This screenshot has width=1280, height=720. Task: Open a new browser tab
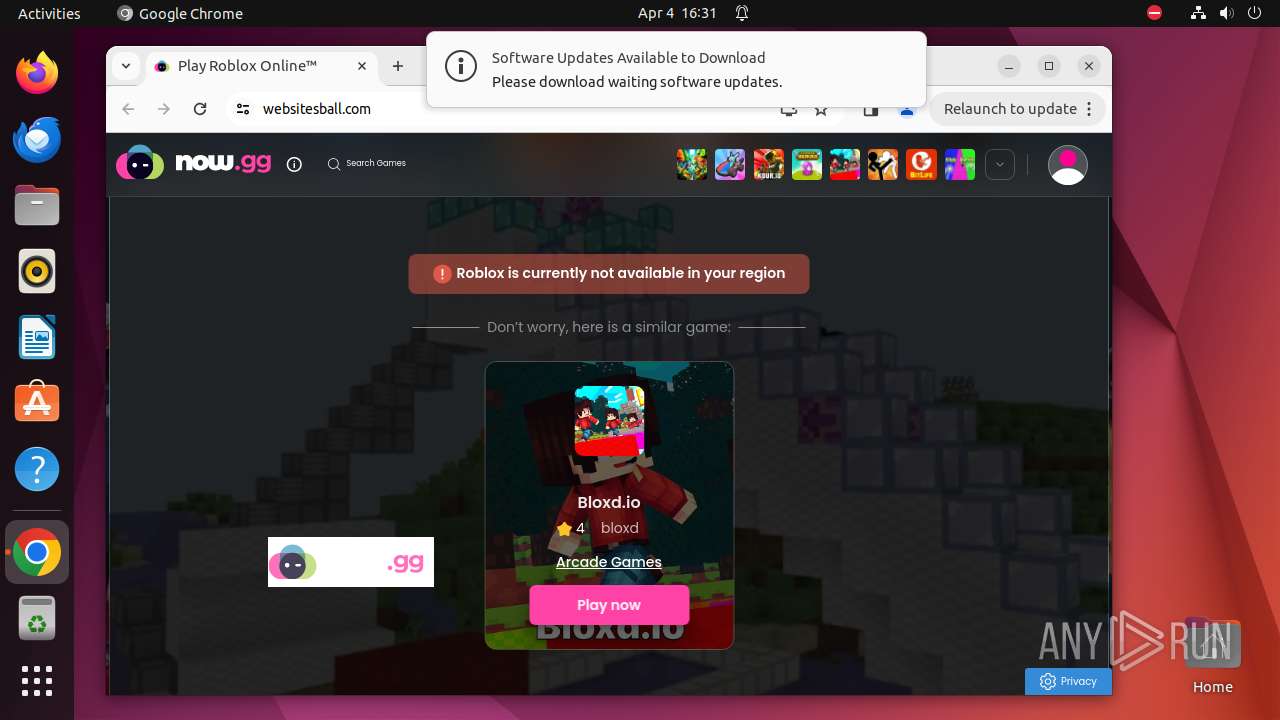point(398,66)
